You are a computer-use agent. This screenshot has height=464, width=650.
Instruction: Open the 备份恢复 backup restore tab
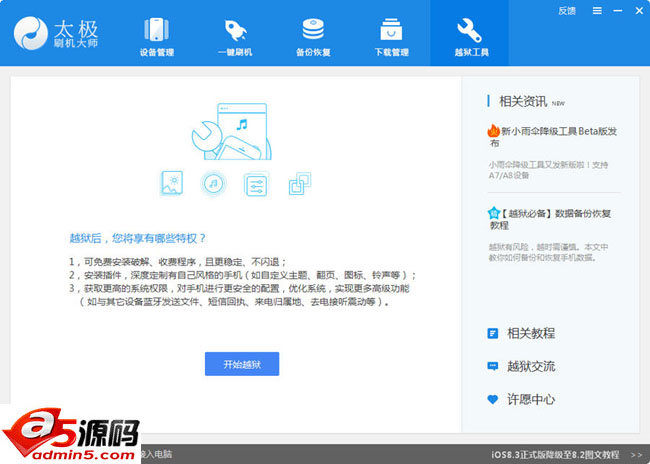click(312, 36)
